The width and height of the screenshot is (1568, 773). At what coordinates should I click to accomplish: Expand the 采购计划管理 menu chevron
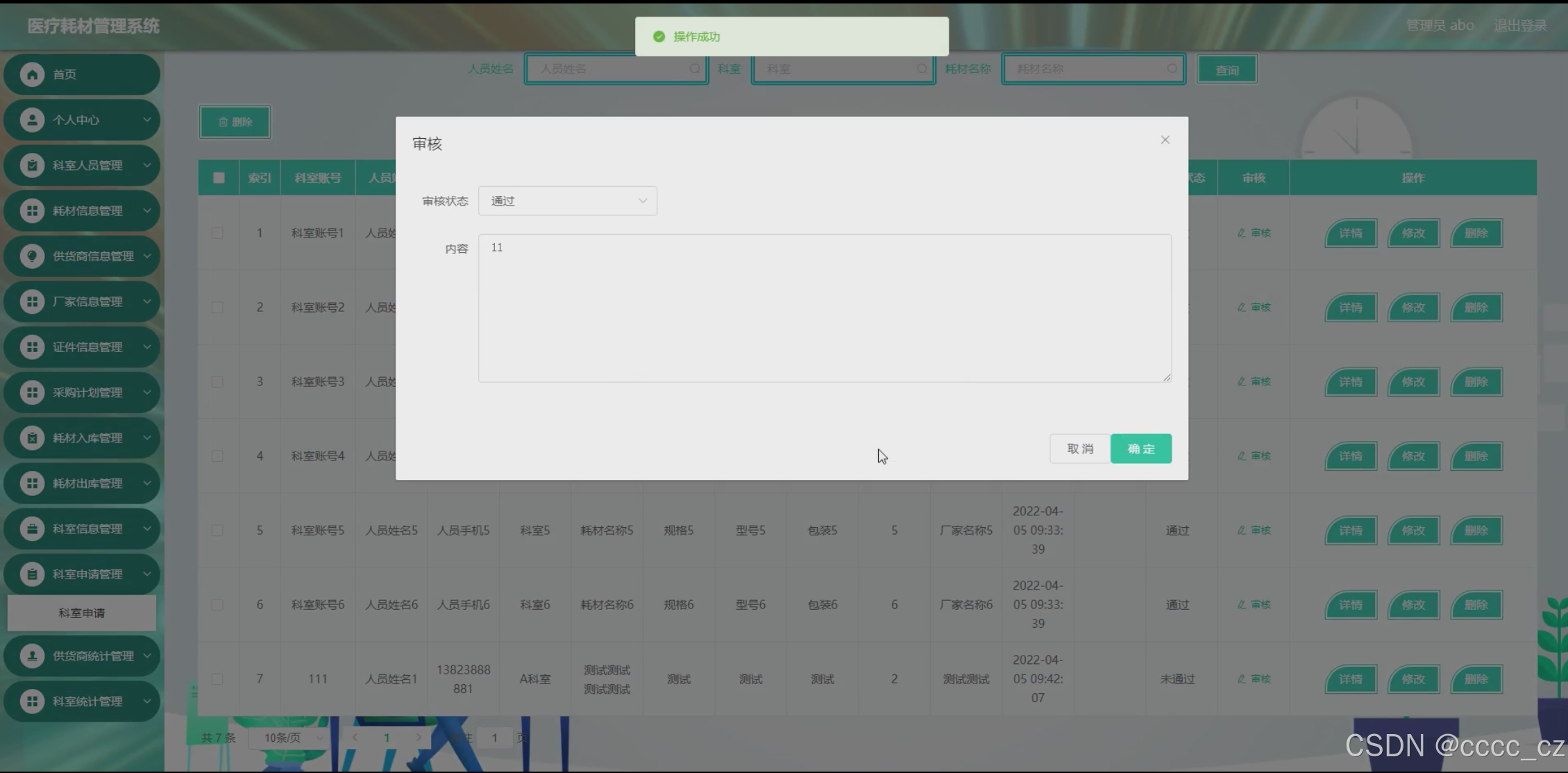147,392
